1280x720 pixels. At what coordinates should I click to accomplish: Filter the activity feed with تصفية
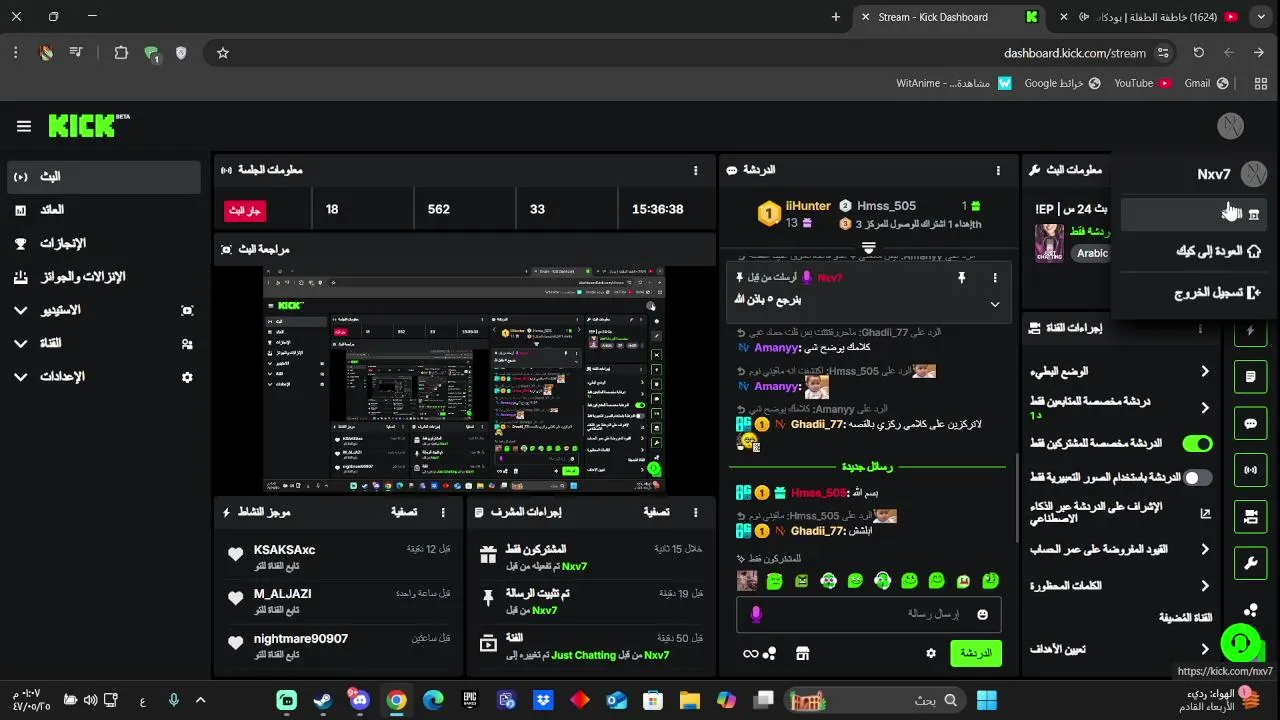[x=404, y=512]
